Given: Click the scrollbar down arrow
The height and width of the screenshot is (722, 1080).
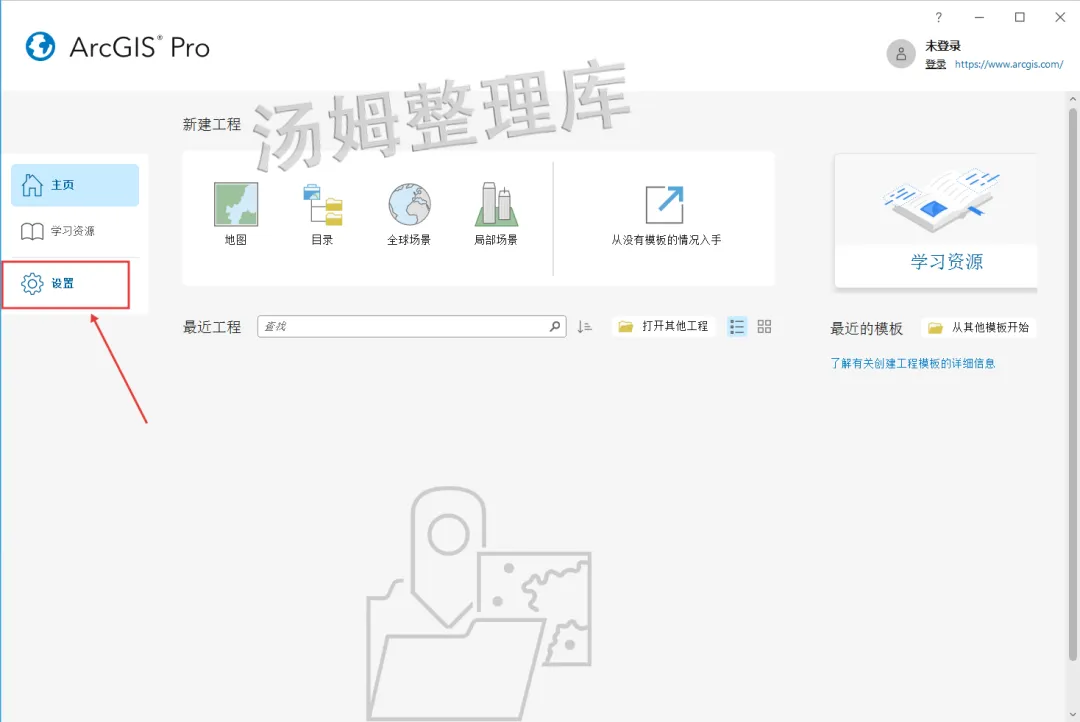Looking at the screenshot, I should tap(1072, 714).
